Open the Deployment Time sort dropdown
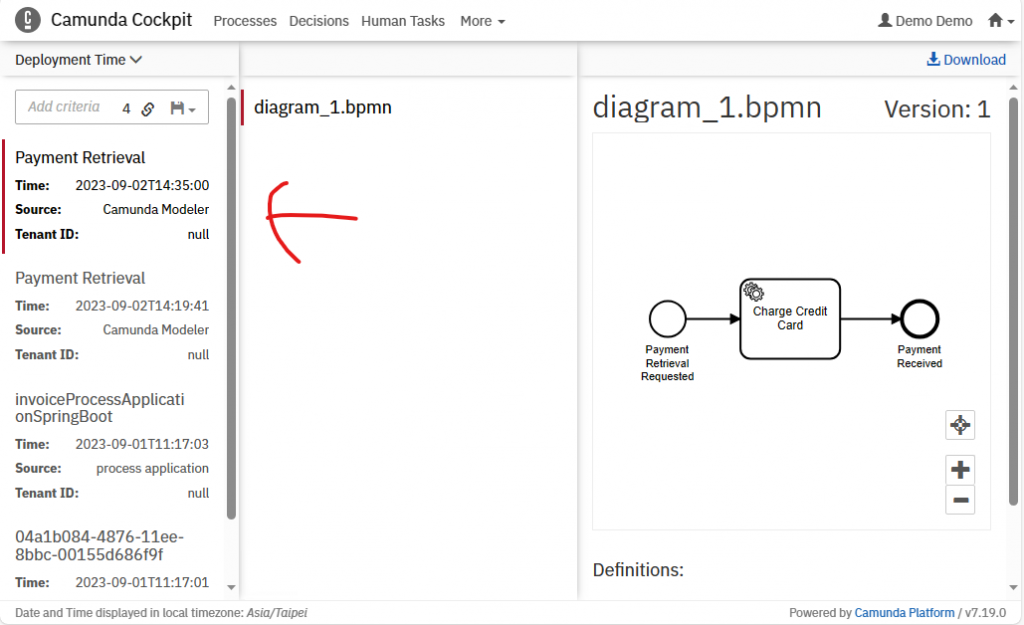This screenshot has width=1024, height=625. pyautogui.click(x=78, y=59)
